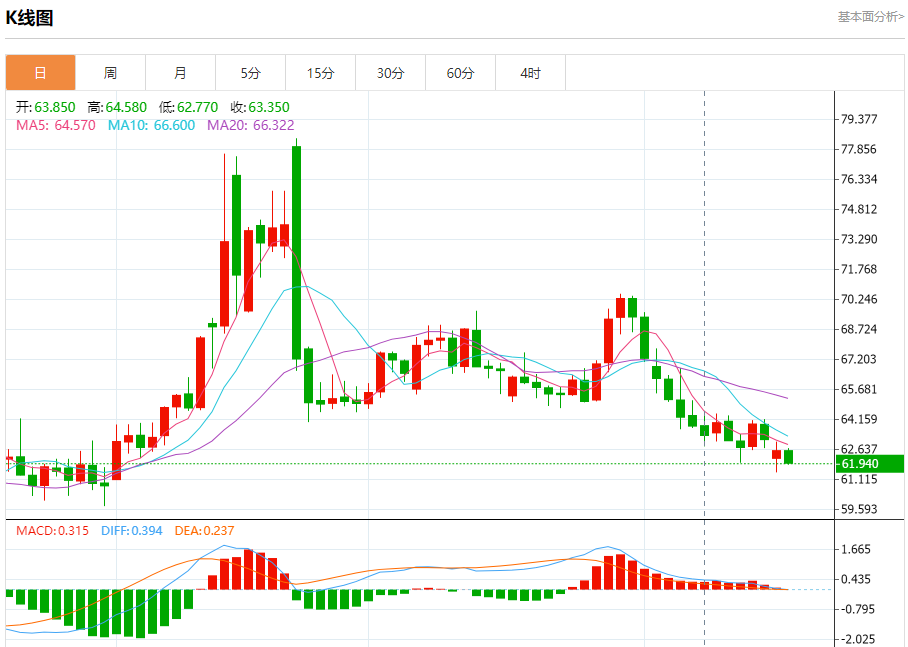Click the last green candlestick on the right
Screen dimensions: 908x647
pyautogui.click(x=789, y=456)
